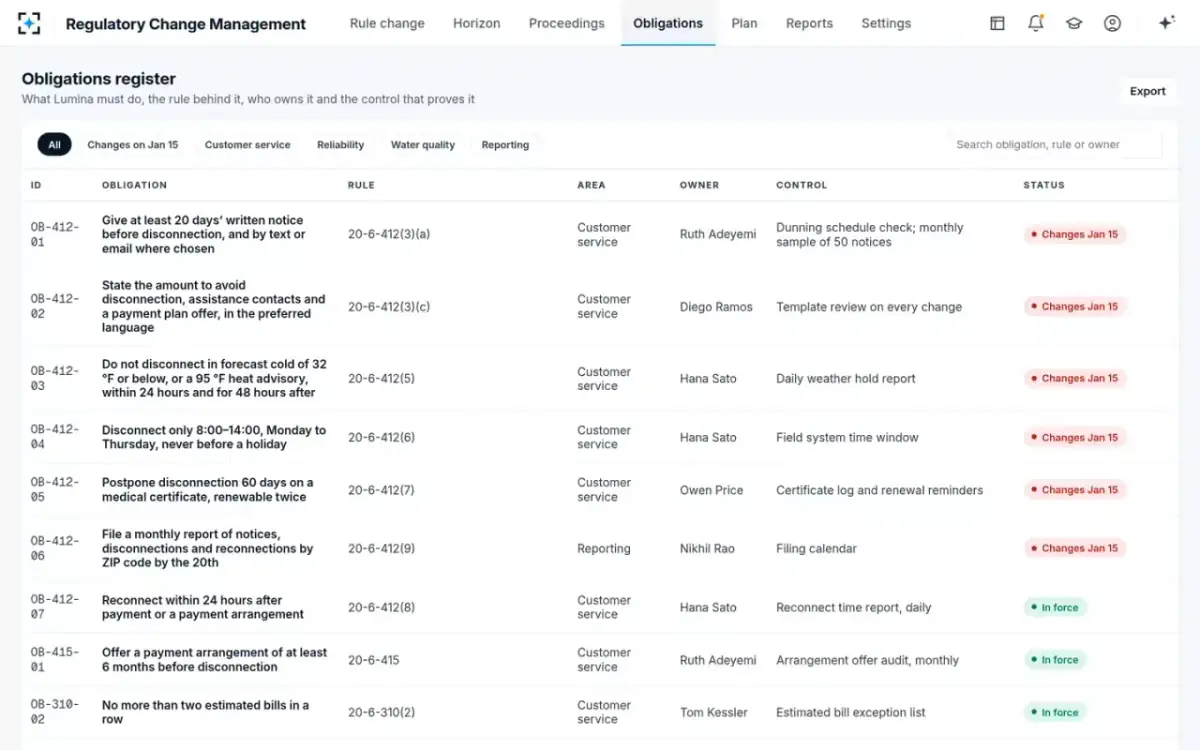This screenshot has height=750, width=1200.
Task: Click rule 20-6-415
Action: click(373, 660)
